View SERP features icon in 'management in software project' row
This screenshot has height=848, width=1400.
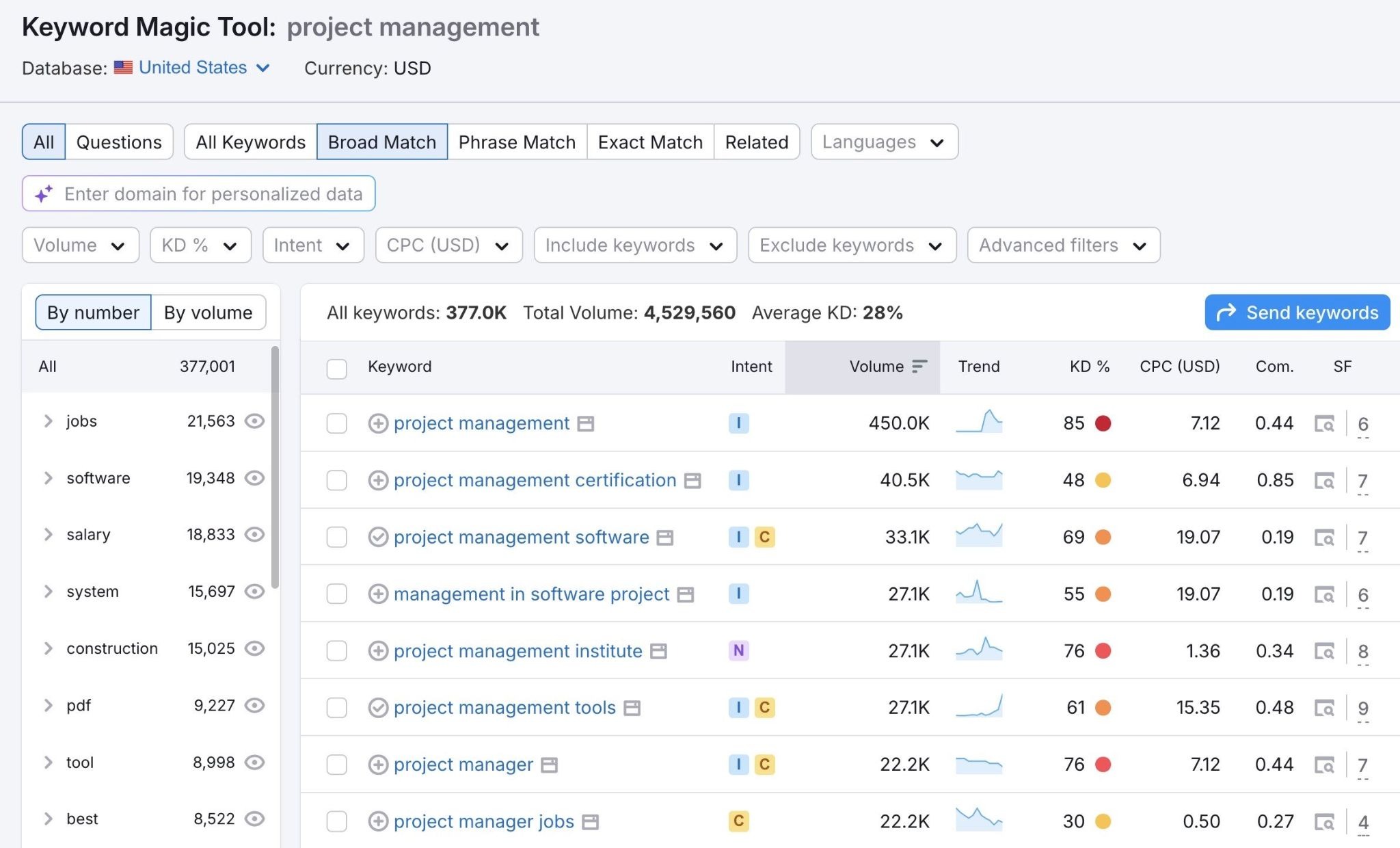click(x=1324, y=594)
